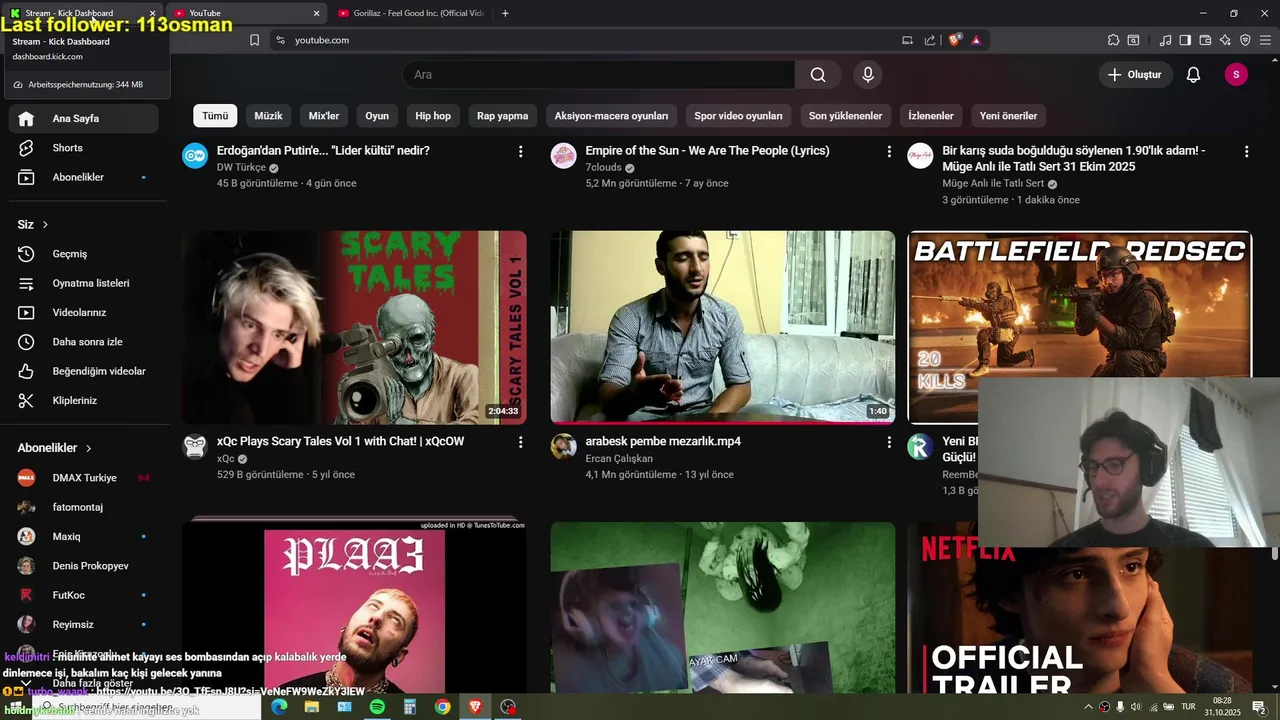The width and height of the screenshot is (1280, 720).
Task: Select the Tümü filter chip
Action: (215, 116)
